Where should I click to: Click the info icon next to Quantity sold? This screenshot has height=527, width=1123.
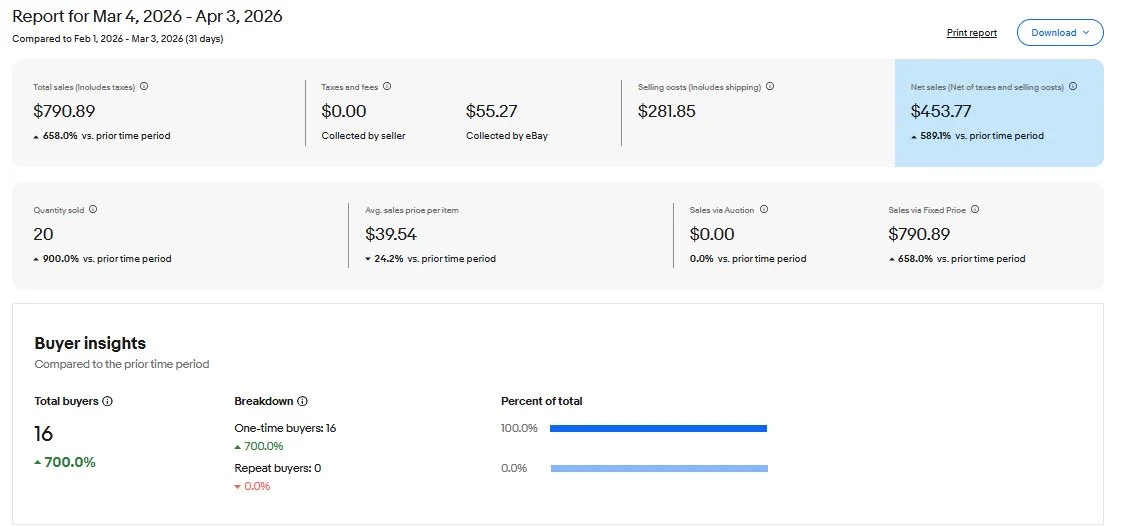pos(93,210)
